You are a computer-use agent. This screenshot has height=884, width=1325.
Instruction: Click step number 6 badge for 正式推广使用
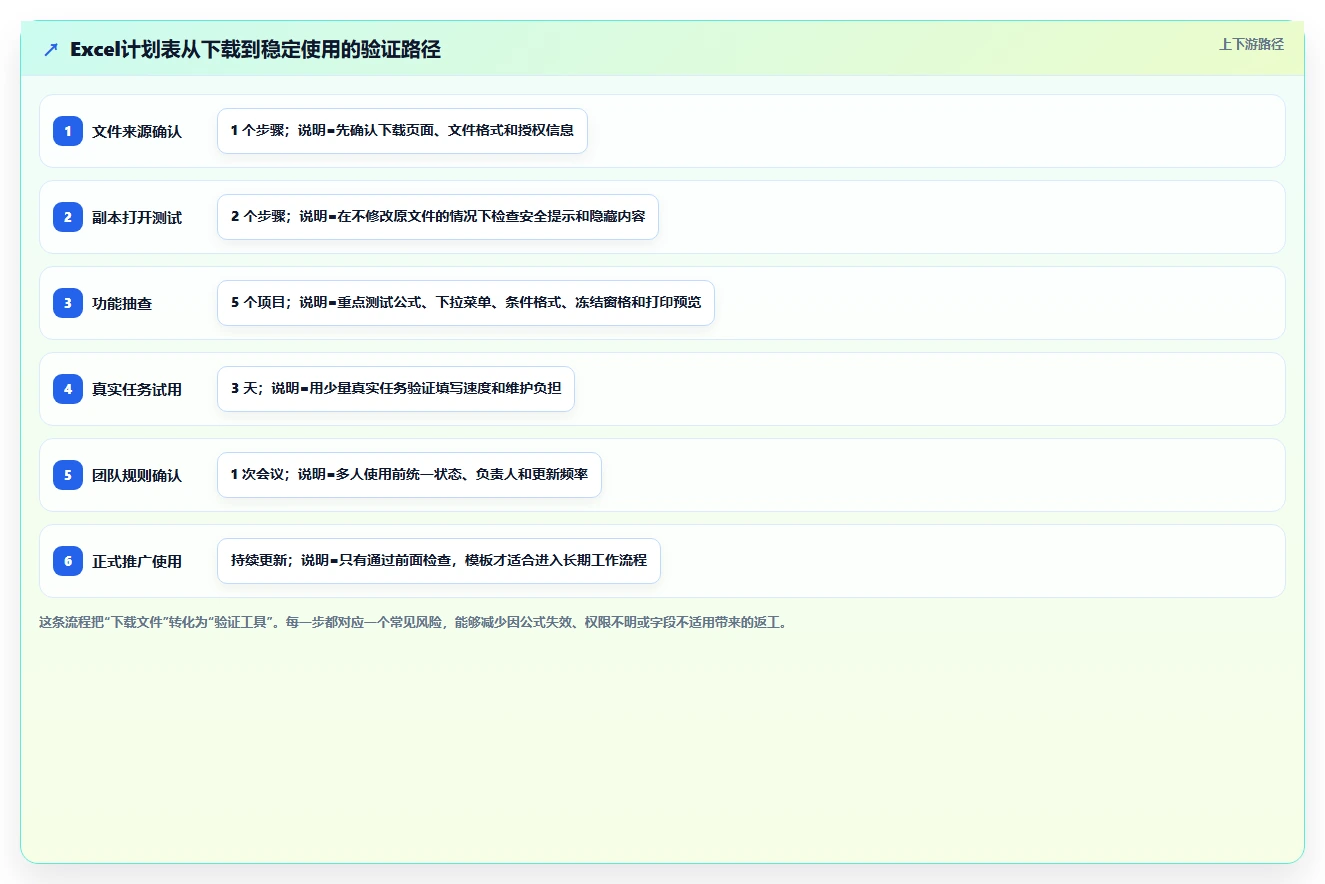[x=68, y=560]
